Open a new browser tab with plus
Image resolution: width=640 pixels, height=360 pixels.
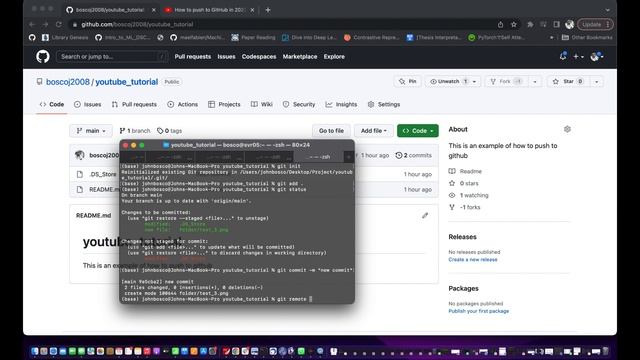click(x=268, y=10)
